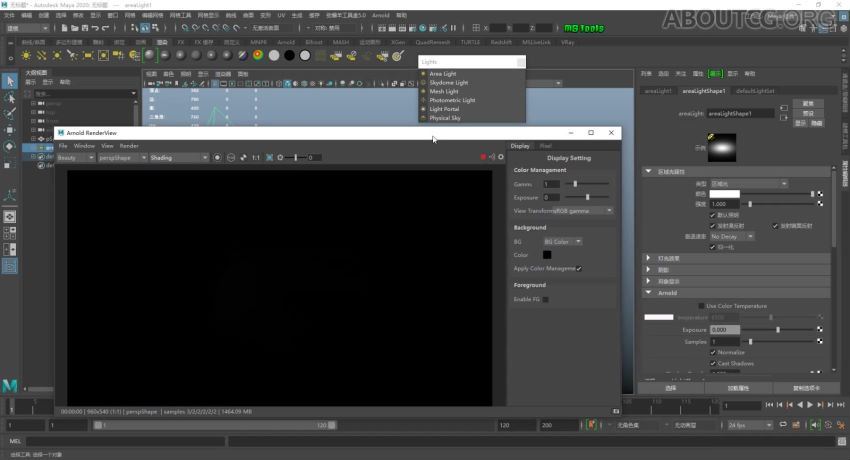
Task: Click the open scene folder icon
Action: tap(75, 28)
